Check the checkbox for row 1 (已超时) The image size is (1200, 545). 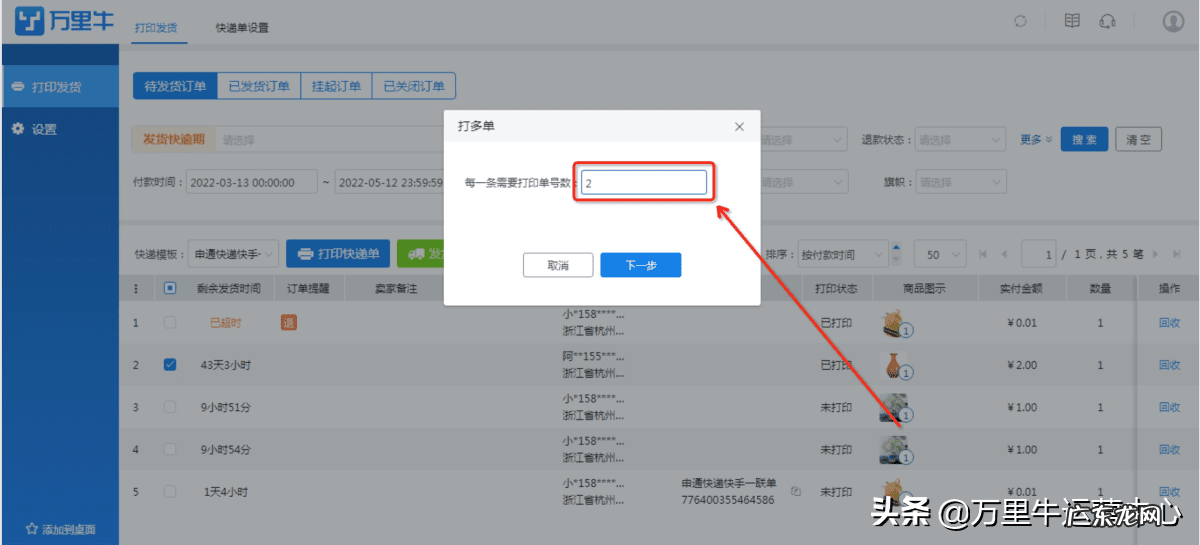click(170, 322)
